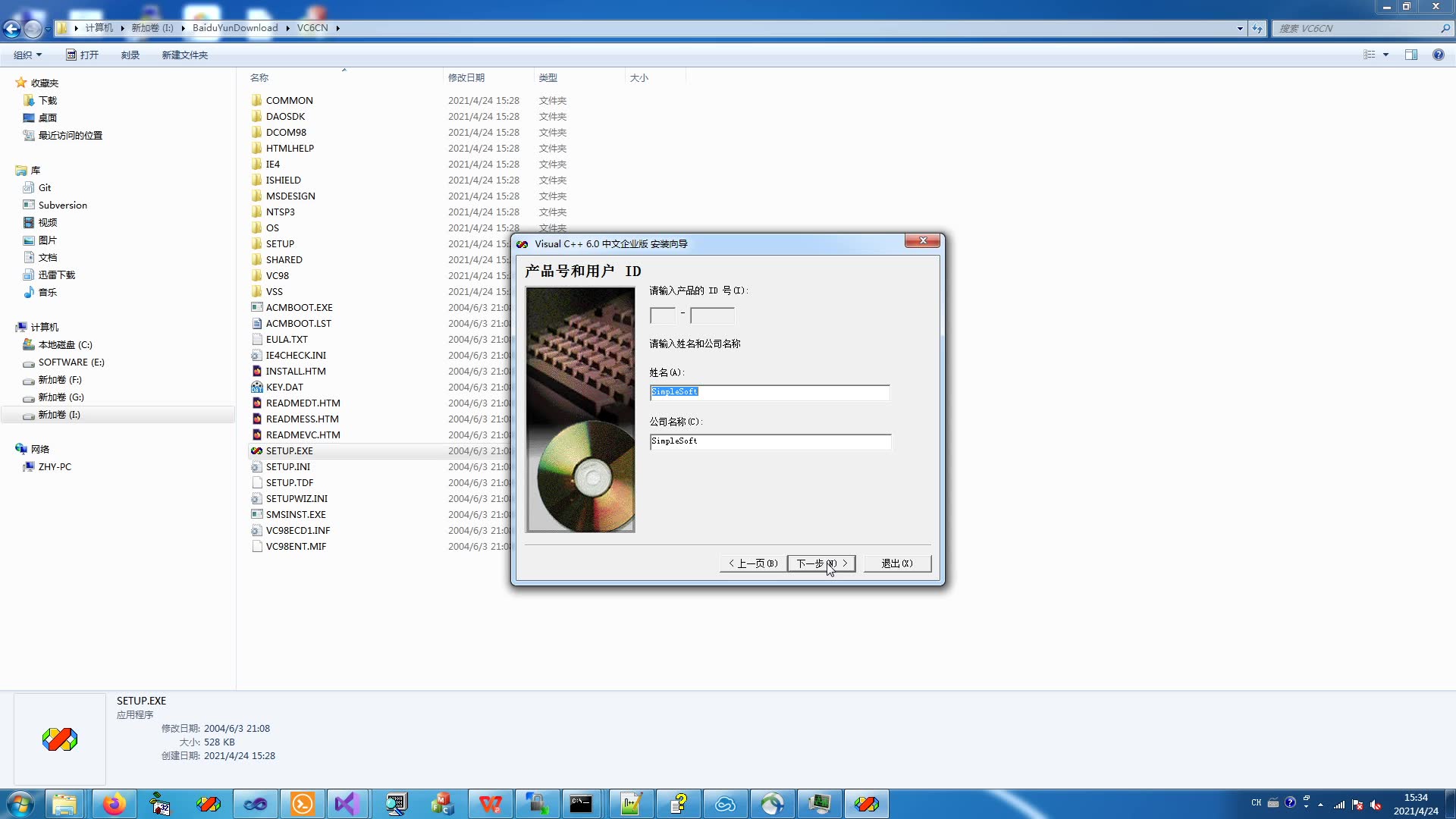Viewport: 1456px width, 819px height.
Task: Open the yellow question-mark help icon in the taskbar
Action: click(679, 804)
